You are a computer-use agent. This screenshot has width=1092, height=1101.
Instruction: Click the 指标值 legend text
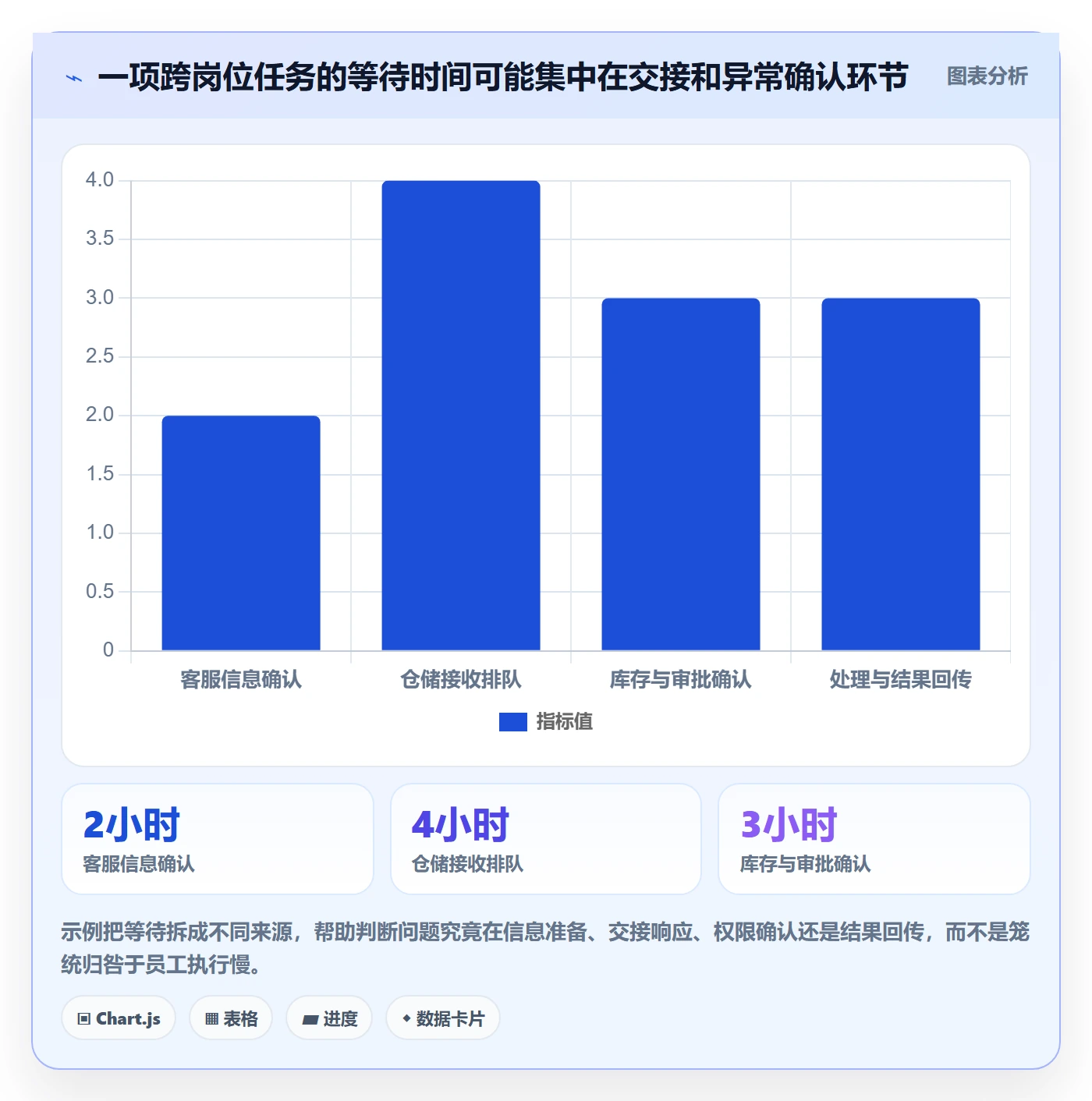[565, 722]
